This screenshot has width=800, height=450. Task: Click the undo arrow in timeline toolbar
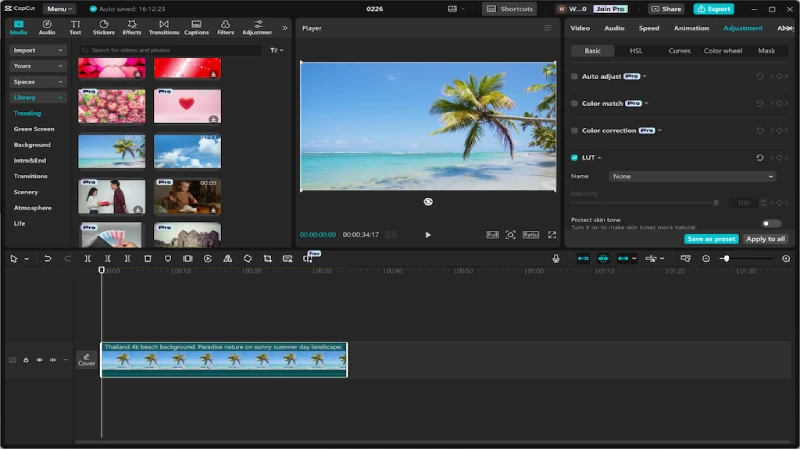[47, 259]
